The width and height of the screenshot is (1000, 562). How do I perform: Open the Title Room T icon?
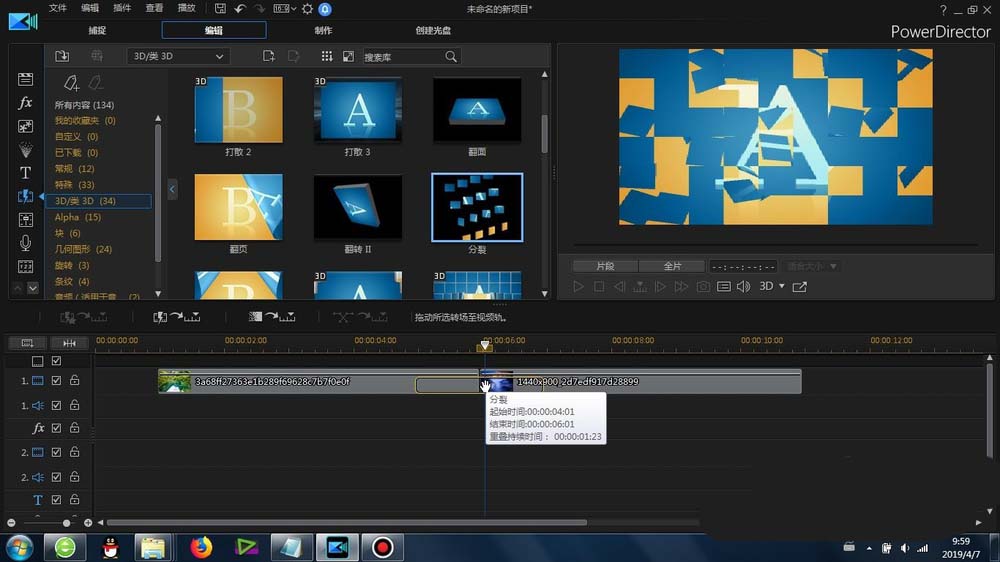[26, 173]
